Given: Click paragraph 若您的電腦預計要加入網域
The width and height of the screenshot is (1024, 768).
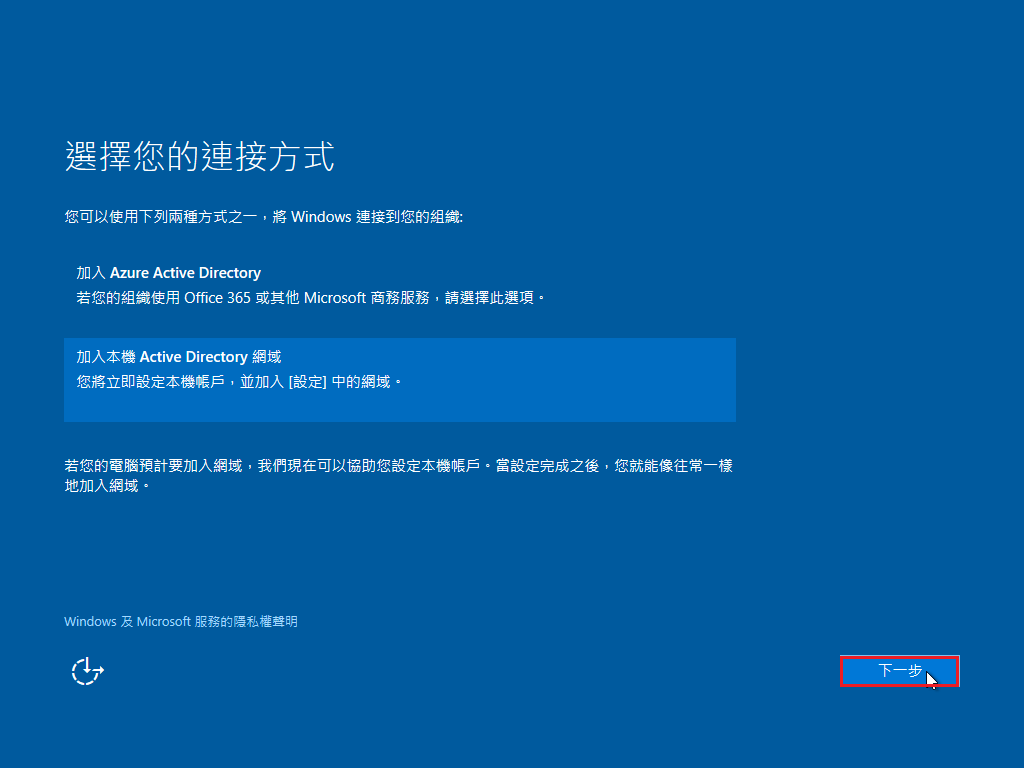Looking at the screenshot, I should 398,475.
